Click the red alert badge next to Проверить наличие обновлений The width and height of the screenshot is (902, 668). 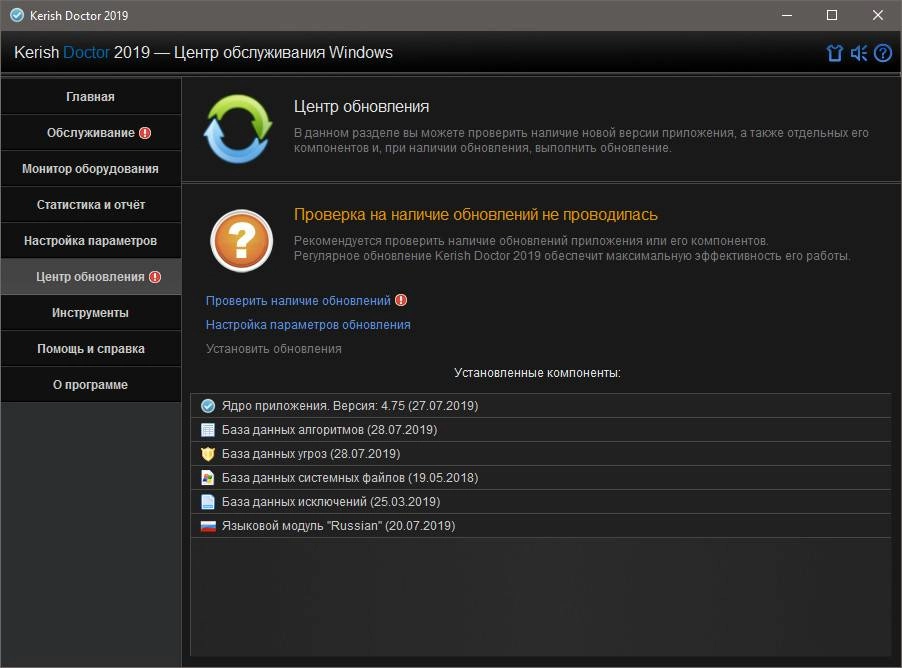pyautogui.click(x=401, y=300)
